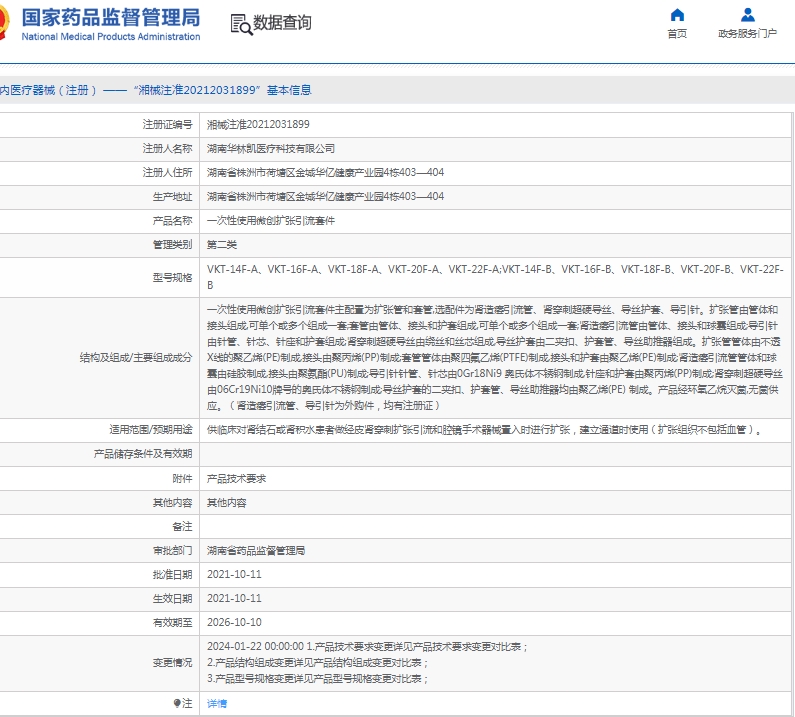Click the 数据查询 search document icon
The width and height of the screenshot is (795, 717).
241,24
